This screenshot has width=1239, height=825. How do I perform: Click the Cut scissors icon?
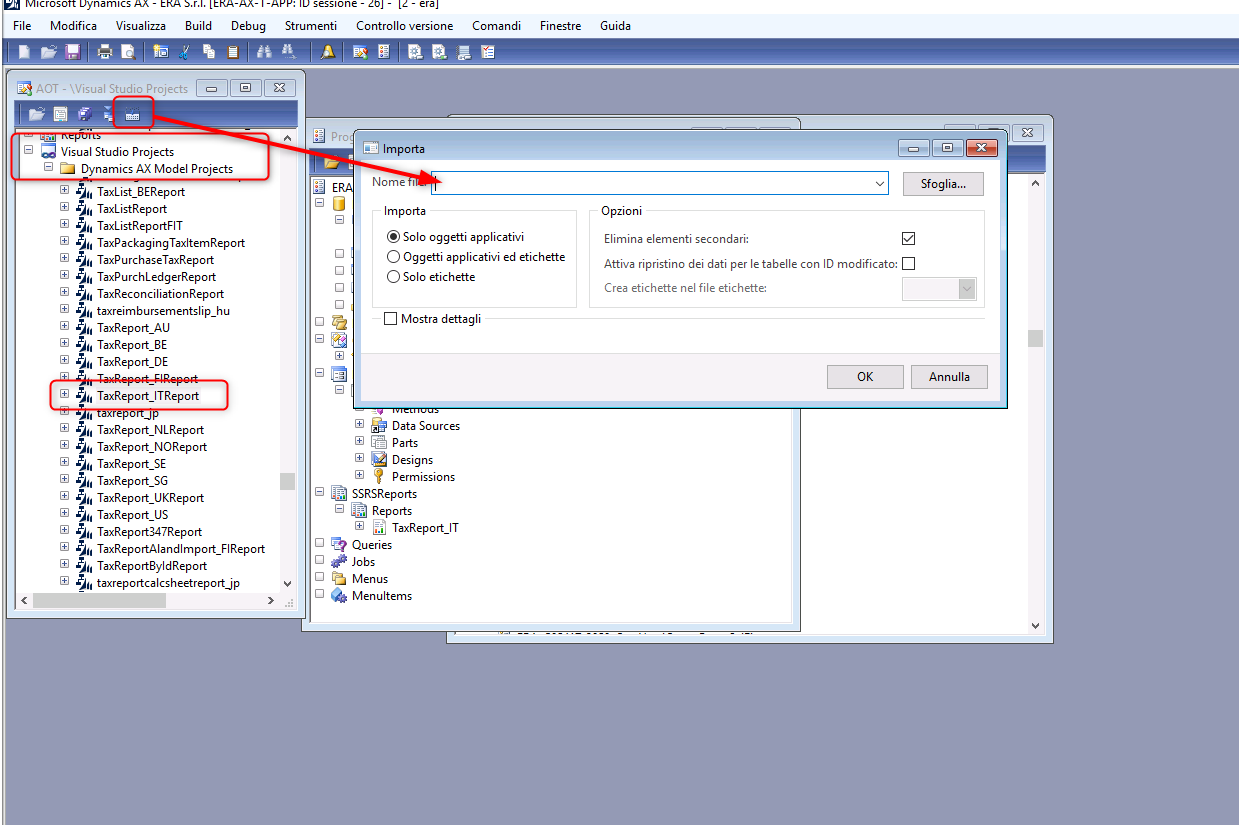(x=184, y=51)
